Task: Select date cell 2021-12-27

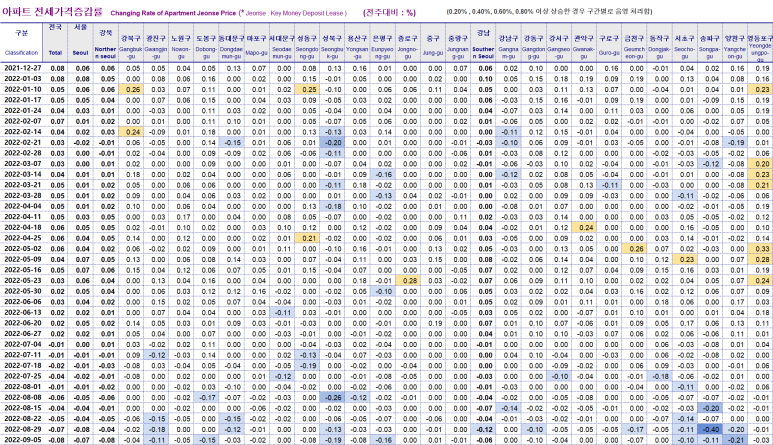Action: 22,68
